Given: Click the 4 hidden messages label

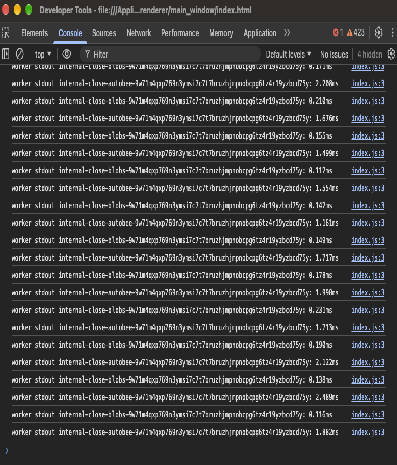Looking at the screenshot, I should [370, 54].
